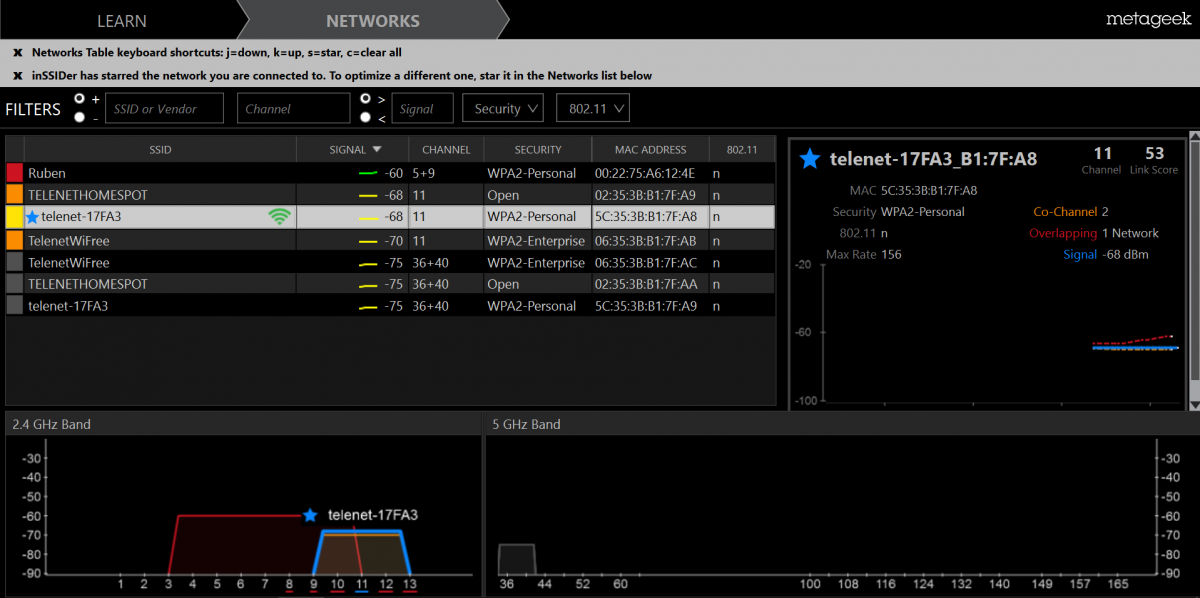Select TELENETHOMESPOT row with MAC 02:35:3B:B1:7F:A9
Viewport: 1200px width, 598px height.
(390, 195)
